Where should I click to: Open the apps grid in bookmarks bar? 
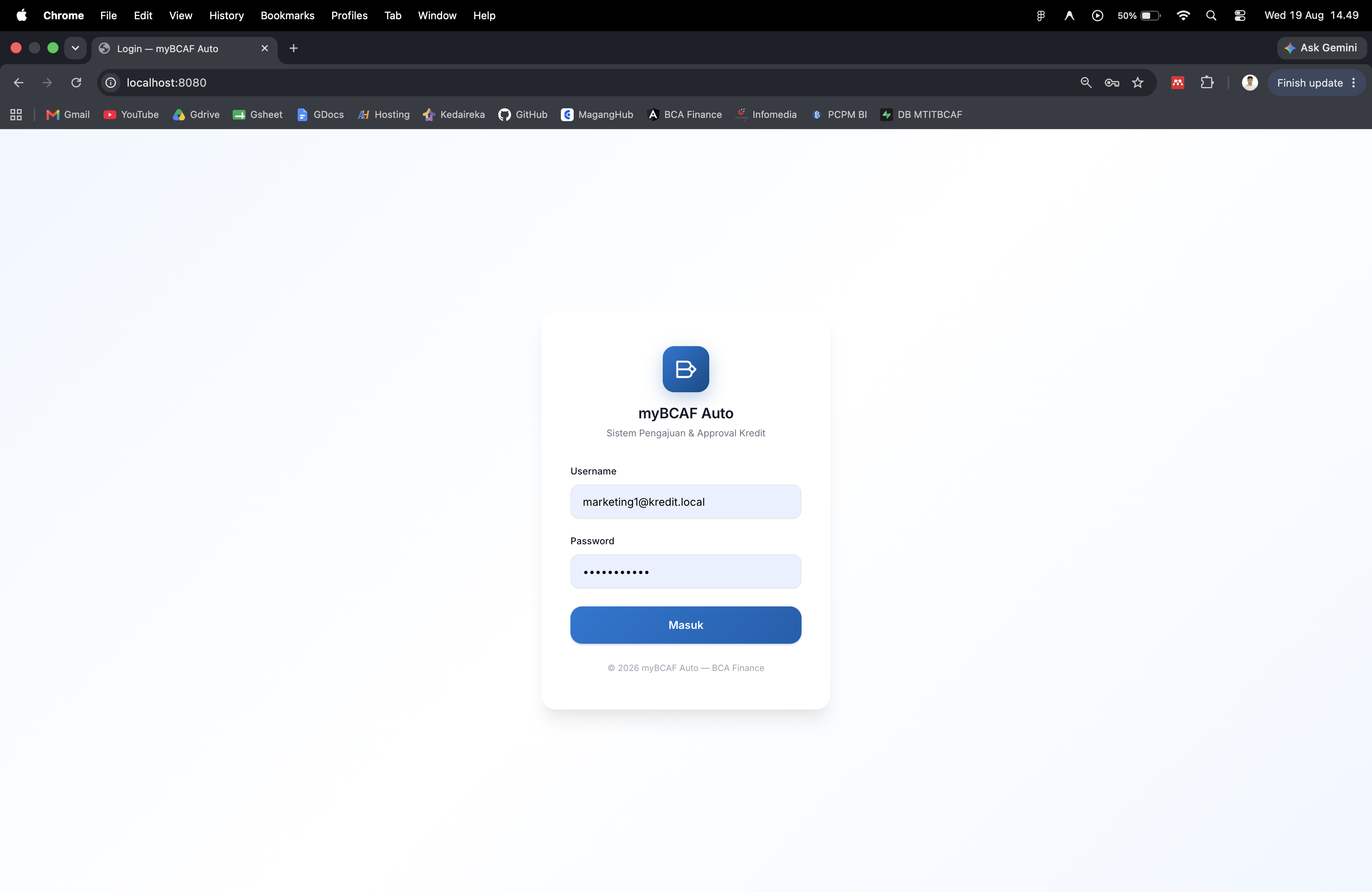click(x=16, y=115)
